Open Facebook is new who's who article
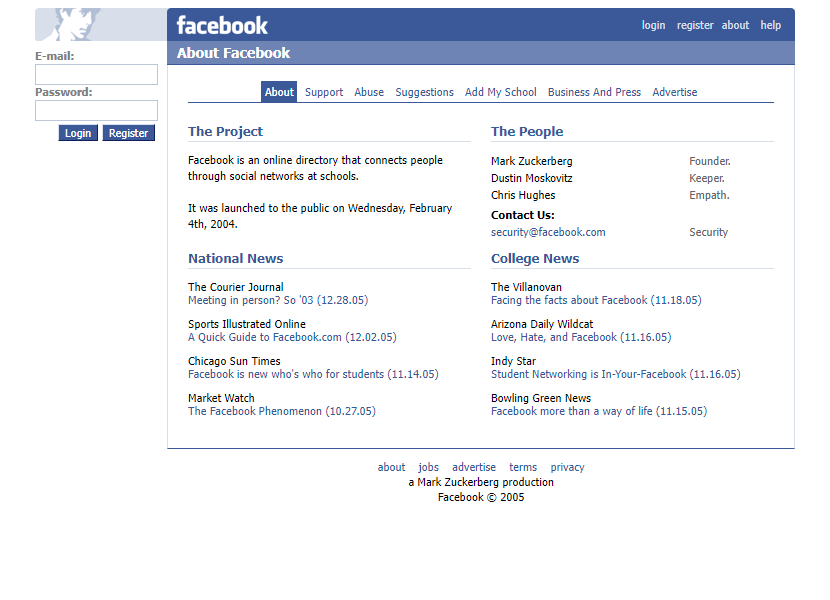The height and width of the screenshot is (600, 830). (x=313, y=374)
